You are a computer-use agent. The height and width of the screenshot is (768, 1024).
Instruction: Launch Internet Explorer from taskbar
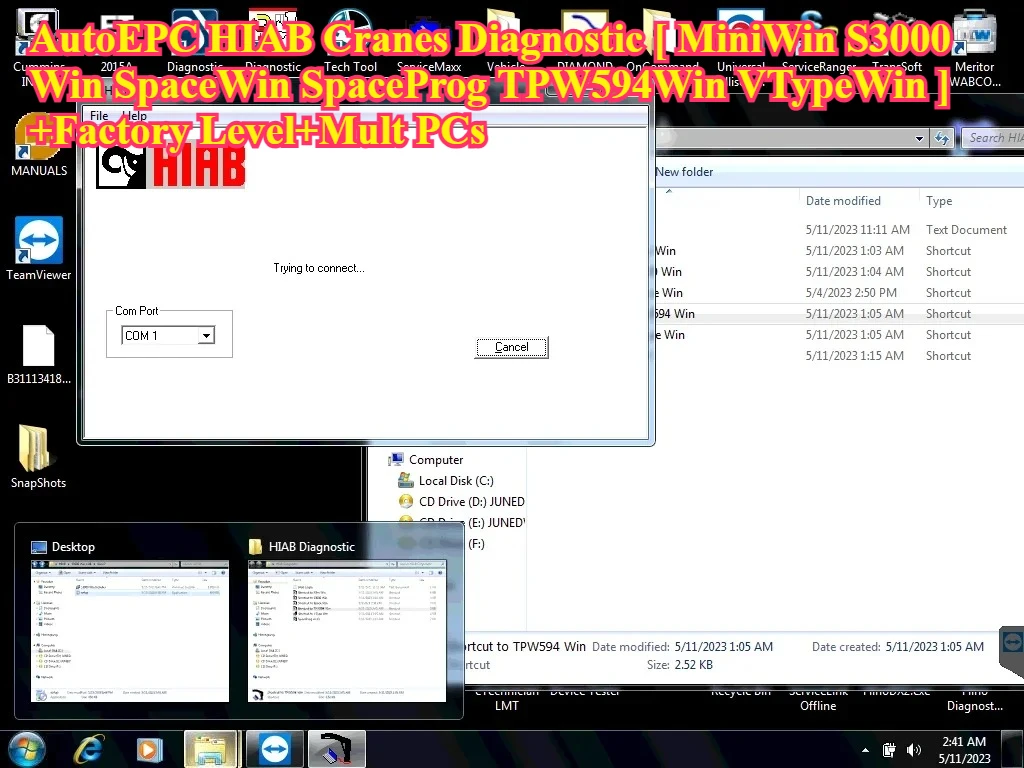pos(88,750)
